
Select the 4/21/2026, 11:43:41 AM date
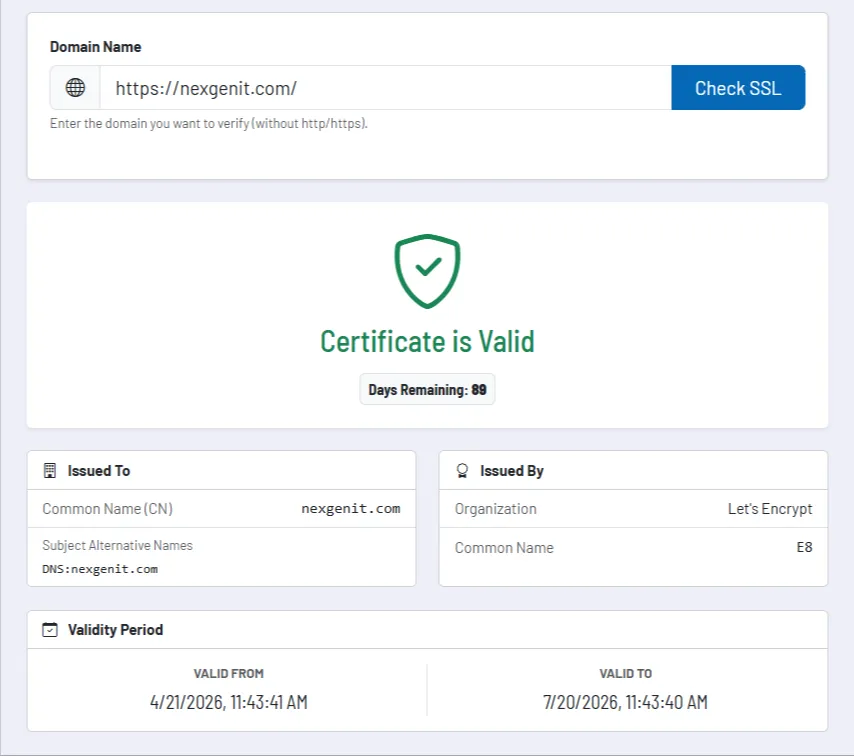tap(229, 702)
